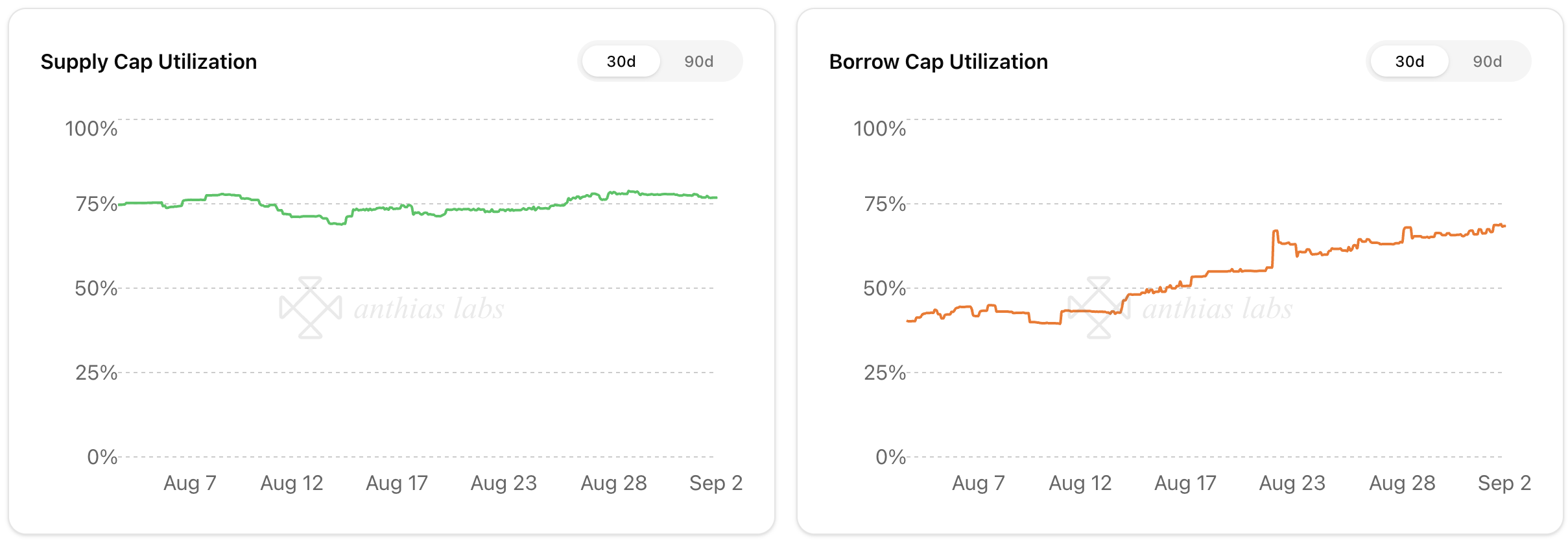Switch Supply Cap Utilization to 90d
This screenshot has width=1568, height=540.
point(698,62)
